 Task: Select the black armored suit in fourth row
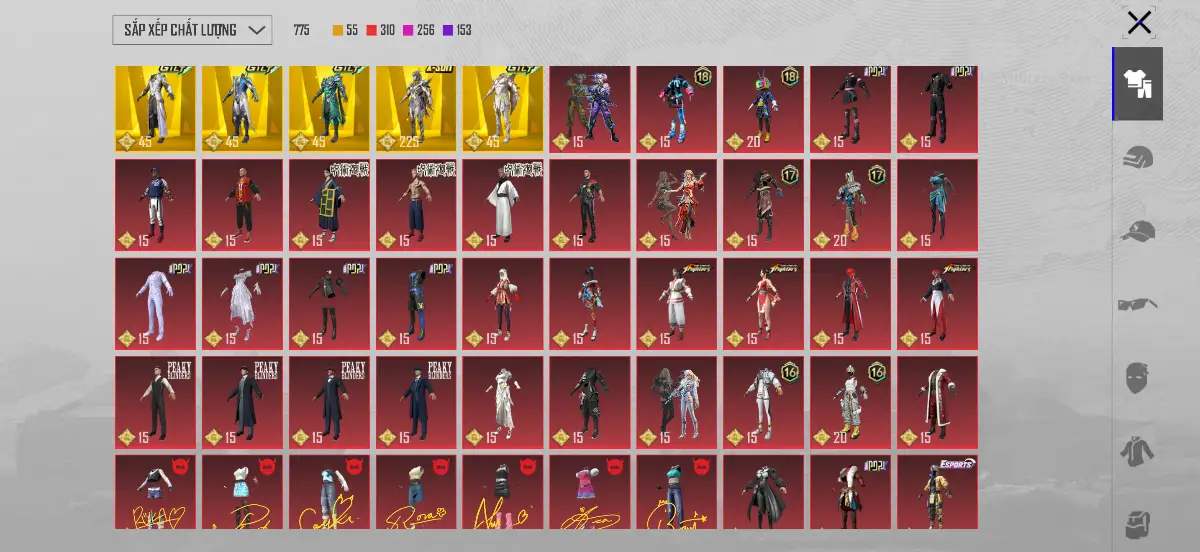coord(590,402)
